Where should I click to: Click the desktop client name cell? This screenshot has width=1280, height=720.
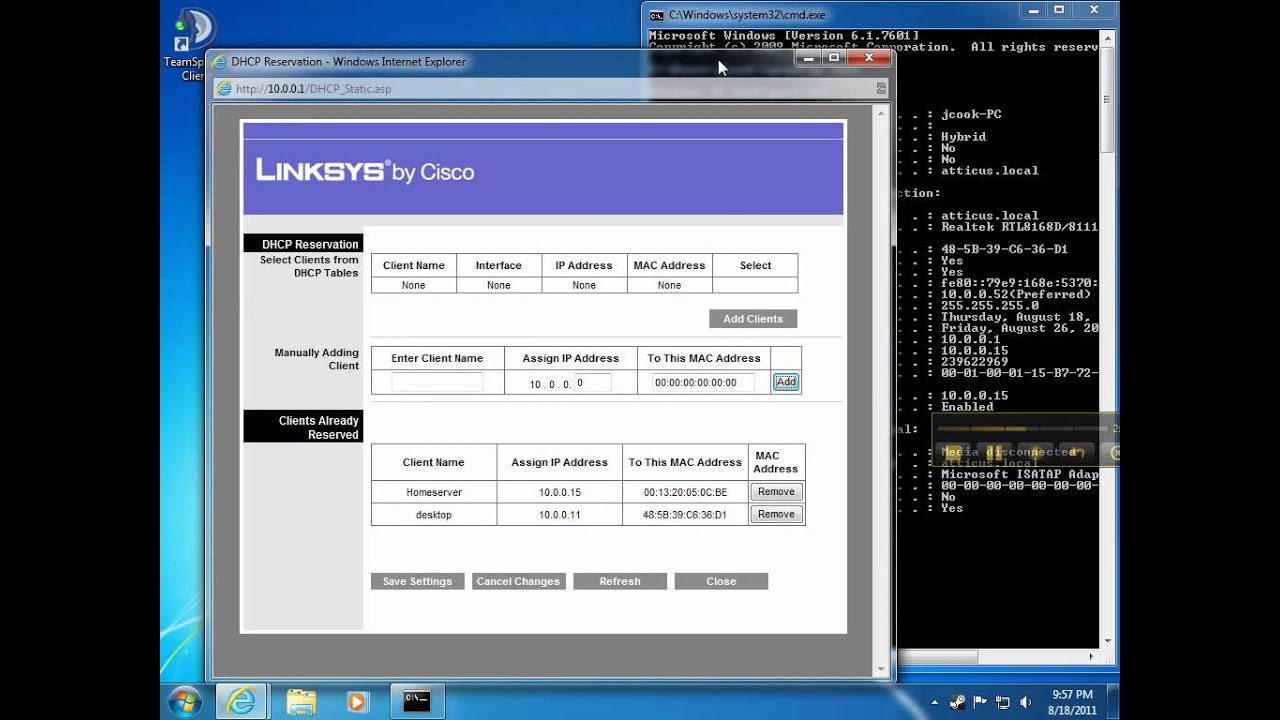click(434, 515)
